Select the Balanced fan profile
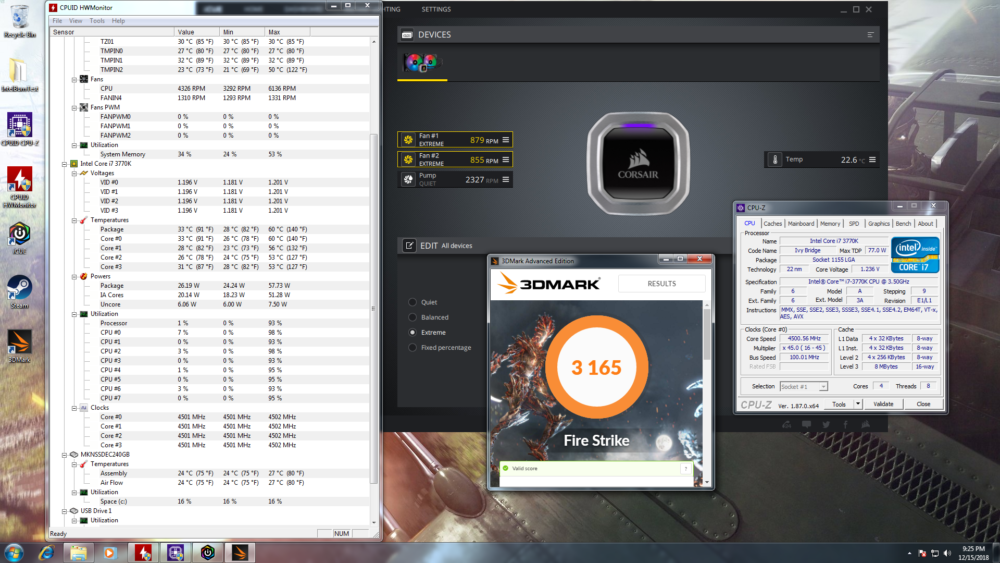The image size is (1000, 563). pyautogui.click(x=412, y=318)
